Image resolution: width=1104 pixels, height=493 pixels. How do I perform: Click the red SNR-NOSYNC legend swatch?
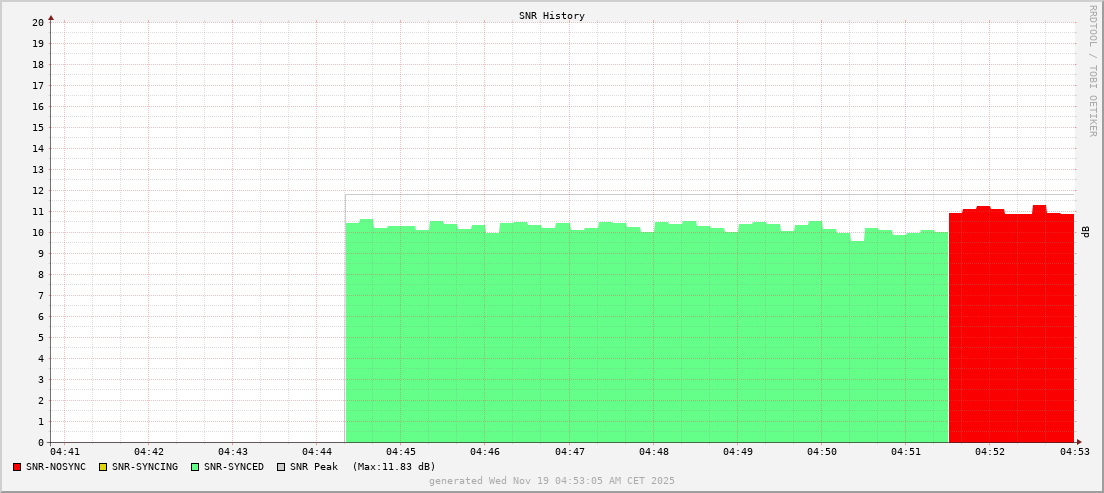coord(17,467)
